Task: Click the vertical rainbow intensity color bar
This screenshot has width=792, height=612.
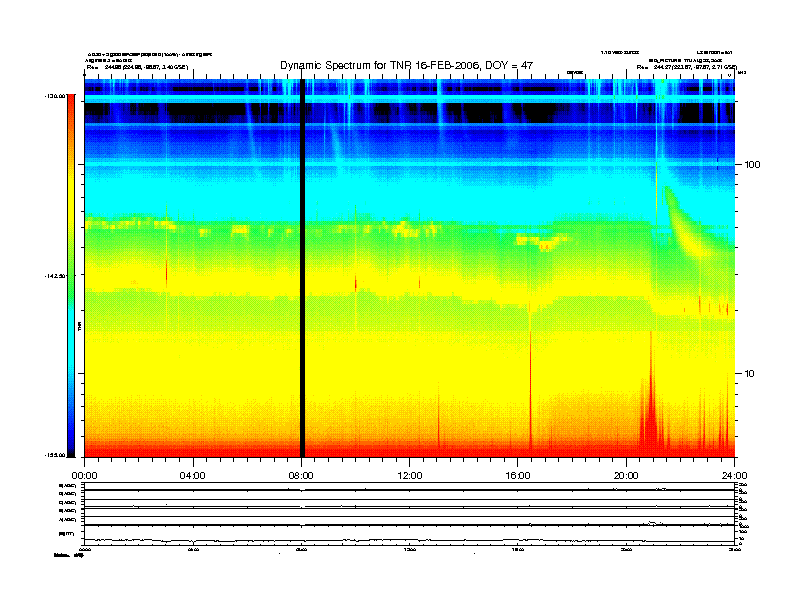Action: tap(71, 275)
